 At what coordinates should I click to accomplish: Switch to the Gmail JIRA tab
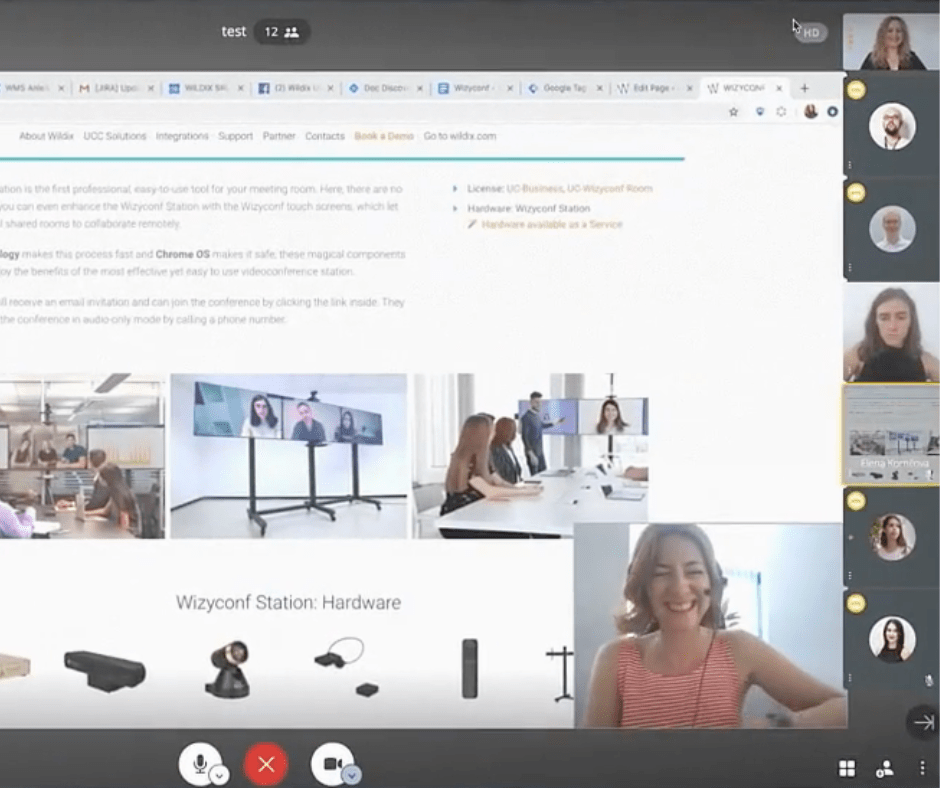pyautogui.click(x=116, y=88)
